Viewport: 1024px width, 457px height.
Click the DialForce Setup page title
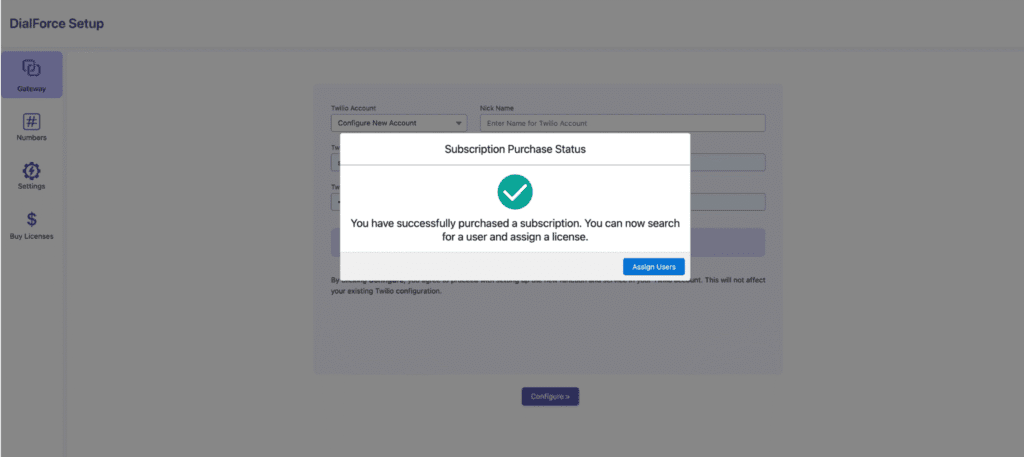click(x=56, y=23)
